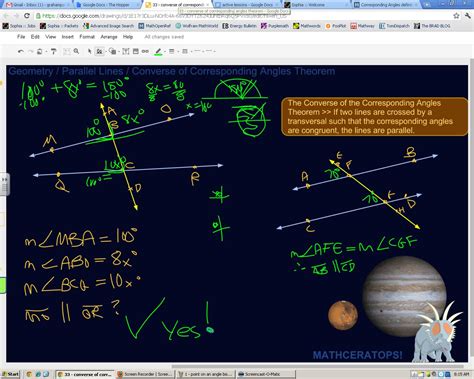The width and height of the screenshot is (474, 379).
Task: Click the Line end arrowhead icon
Action: tap(209, 51)
